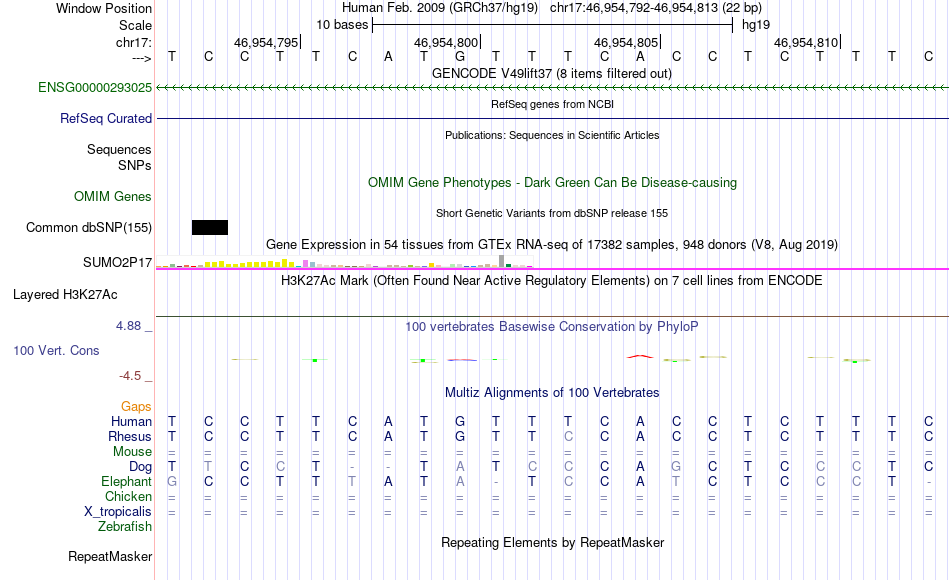This screenshot has height=580, width=950.
Task: Click the 'chr17:' ruler label
Action: [134, 42]
